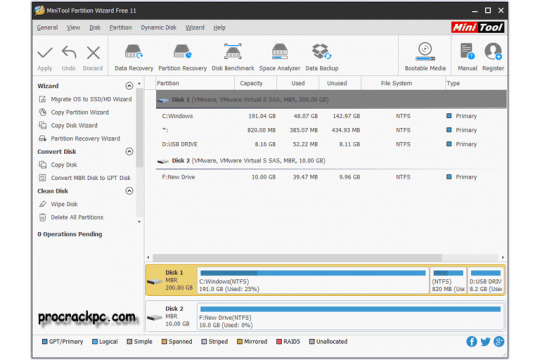The image size is (540, 360).
Task: Click the sidebar scroll-up arrow
Action: (139, 84)
